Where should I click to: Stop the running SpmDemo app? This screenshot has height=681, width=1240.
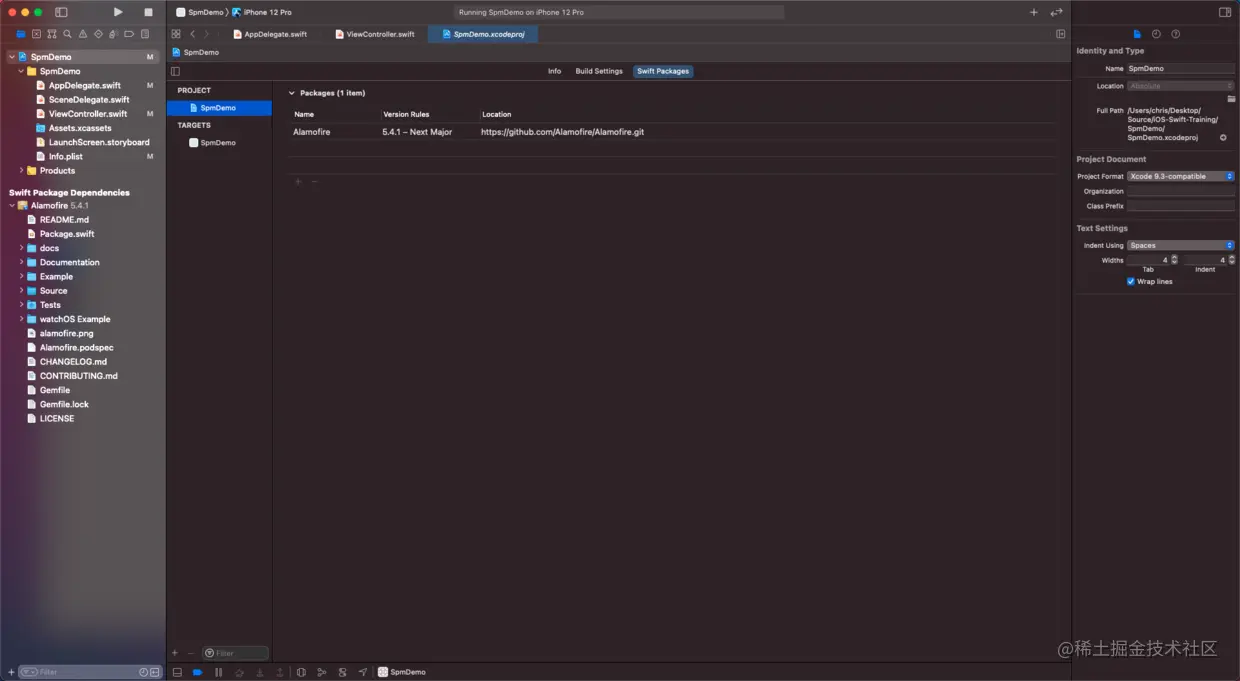click(148, 12)
